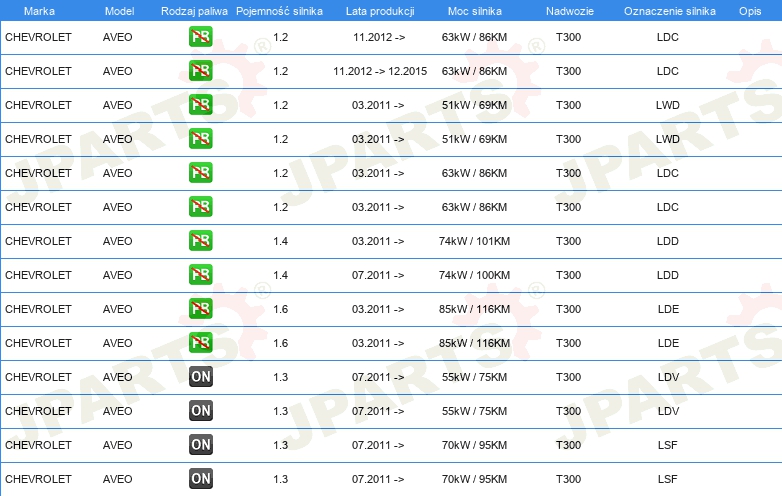Click the Nadwozie column header
The width and height of the screenshot is (782, 496).
[x=570, y=11]
